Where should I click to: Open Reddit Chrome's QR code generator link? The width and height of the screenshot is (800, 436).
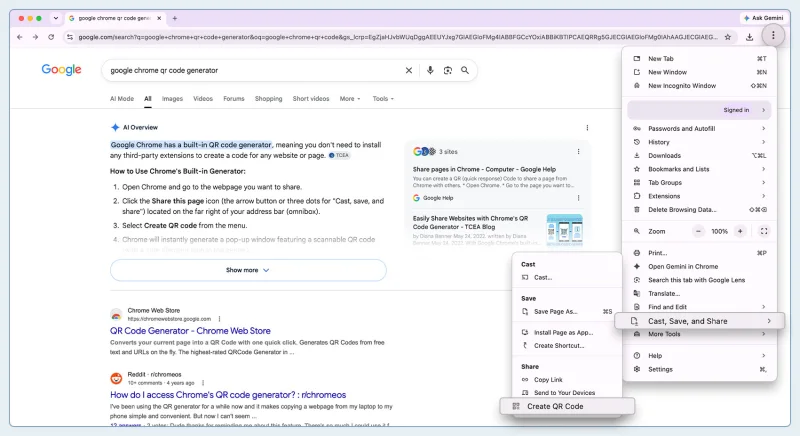coord(228,395)
